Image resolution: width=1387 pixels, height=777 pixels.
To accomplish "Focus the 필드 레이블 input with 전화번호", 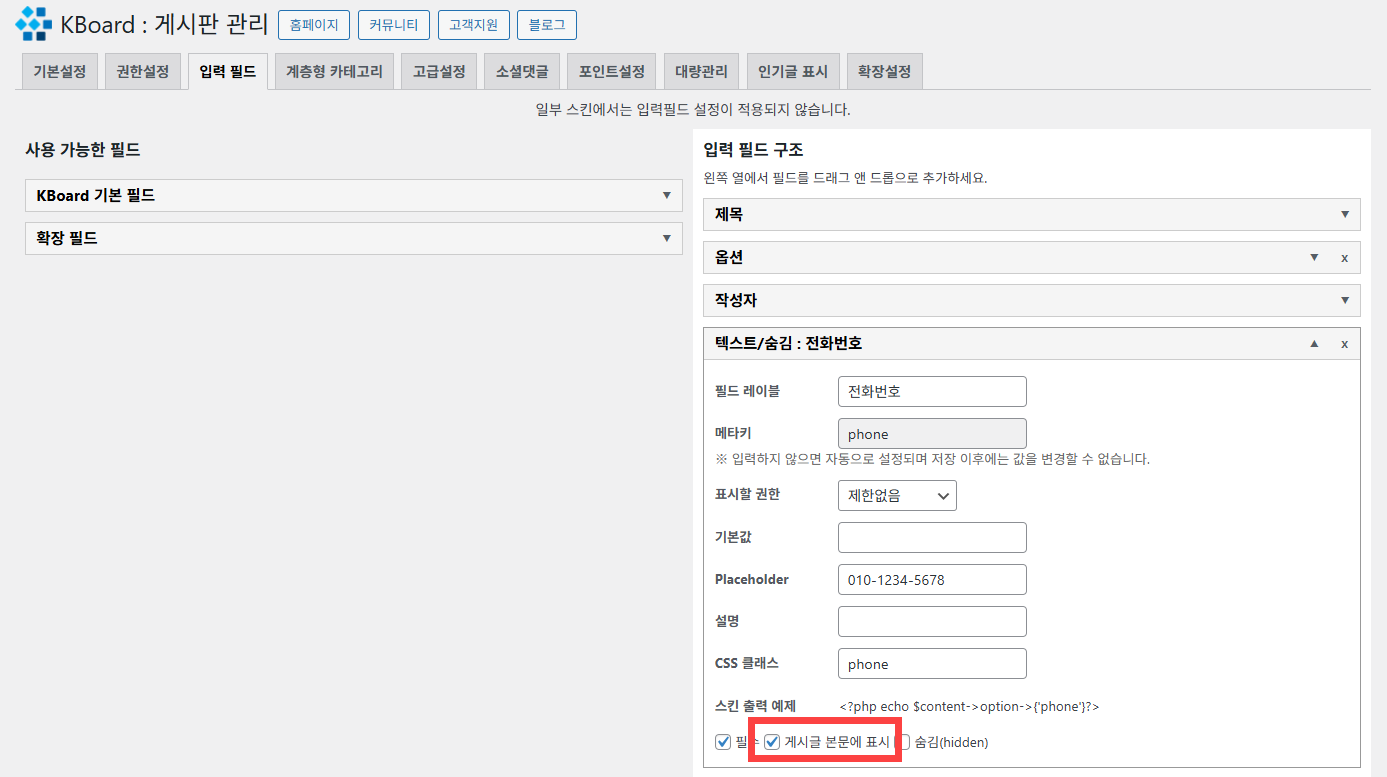I will pos(932,391).
